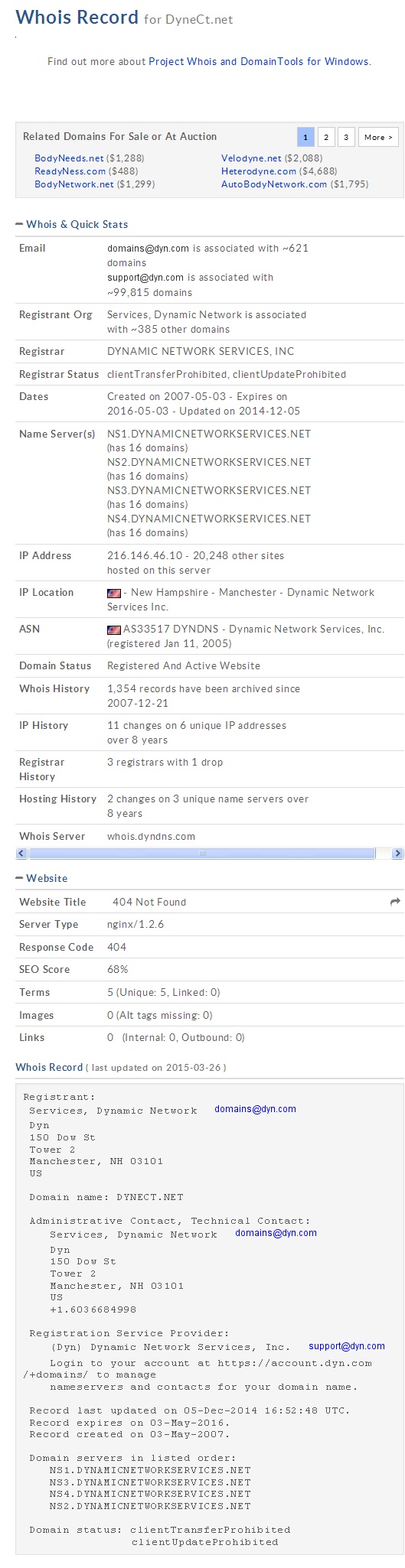Click the share arrow icon beside Website Title
Screen dimensions: 405x1568
395,902
